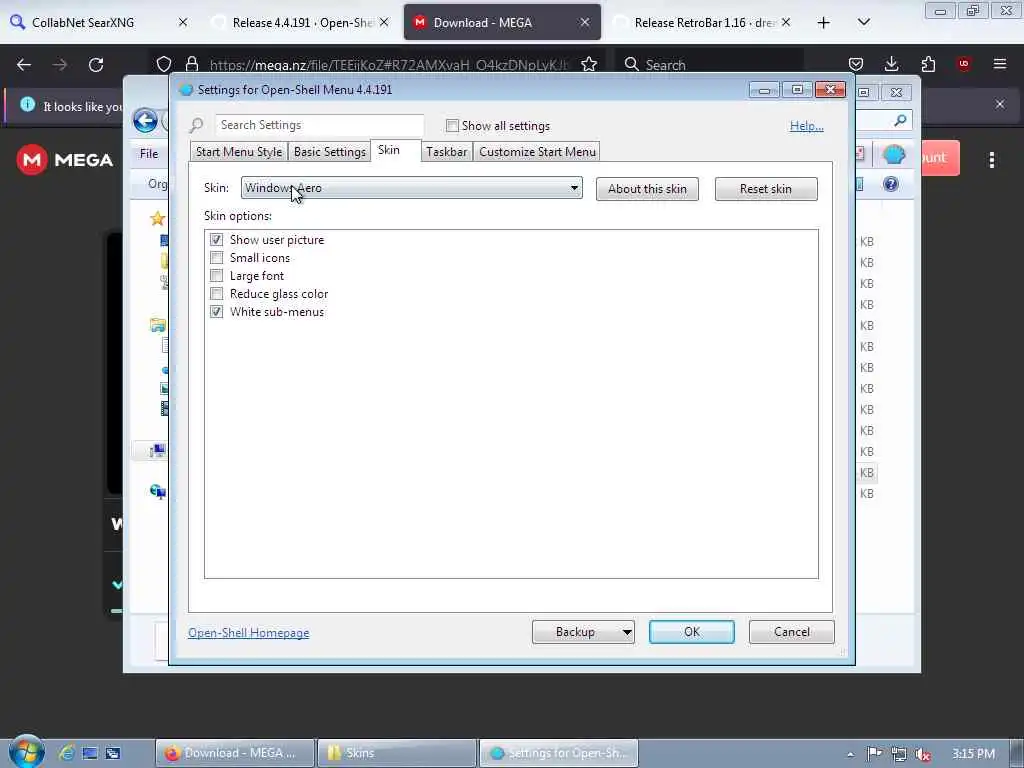This screenshot has height=768, width=1024.
Task: Click the Firefox Search box
Action: [709, 65]
